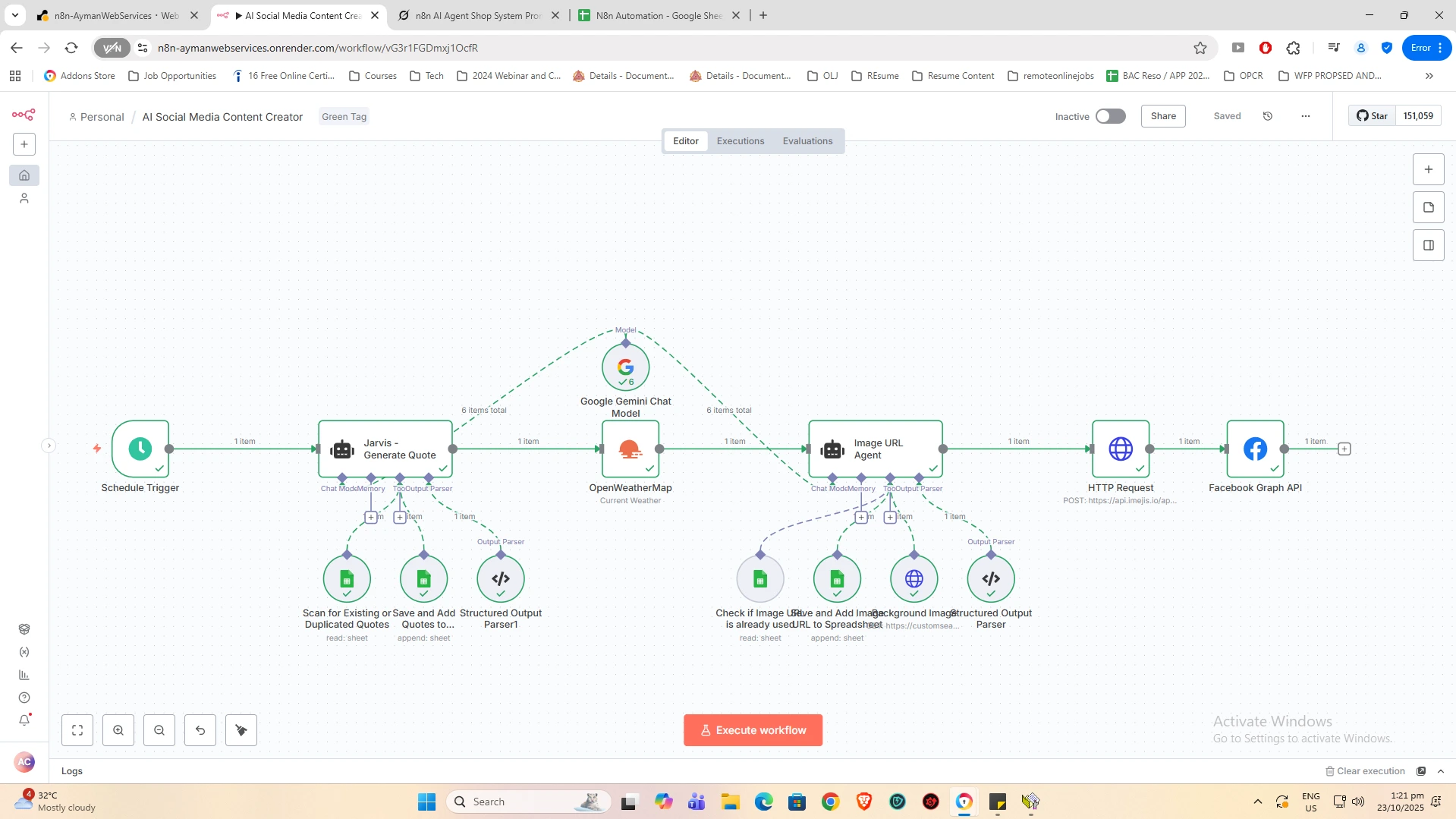Viewport: 1456px width, 819px height.
Task: Toggle the workflow Inactive switch
Action: click(x=1110, y=116)
